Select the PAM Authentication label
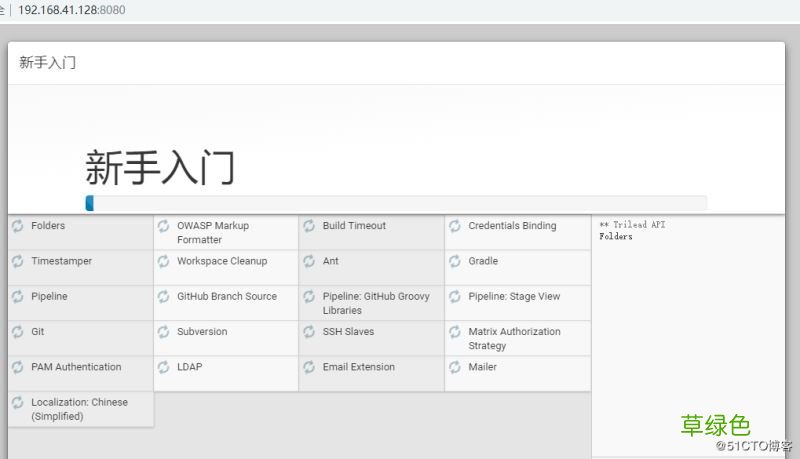 (76, 367)
